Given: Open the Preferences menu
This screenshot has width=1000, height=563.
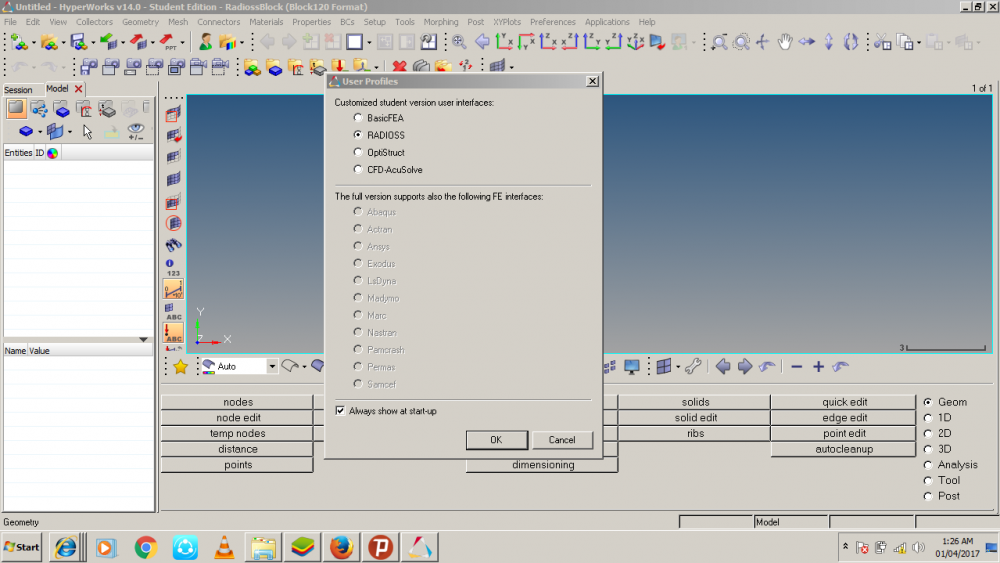Looking at the screenshot, I should tap(552, 22).
